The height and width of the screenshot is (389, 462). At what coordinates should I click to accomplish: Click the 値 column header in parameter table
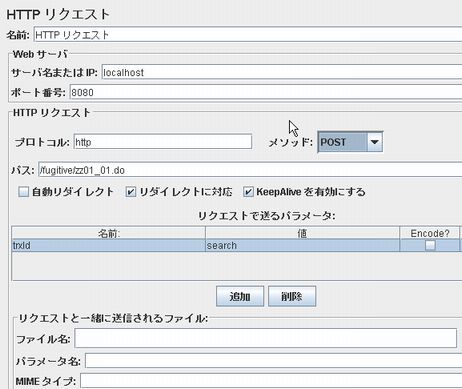coord(302,233)
